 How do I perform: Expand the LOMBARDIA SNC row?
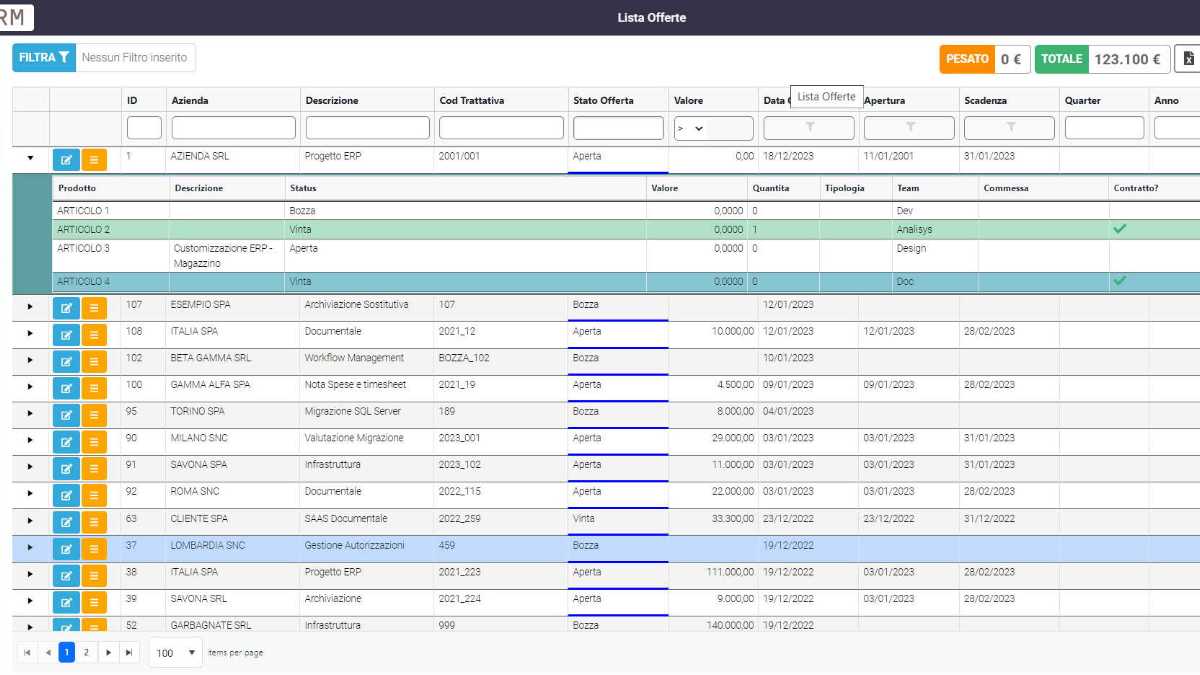[x=30, y=548]
